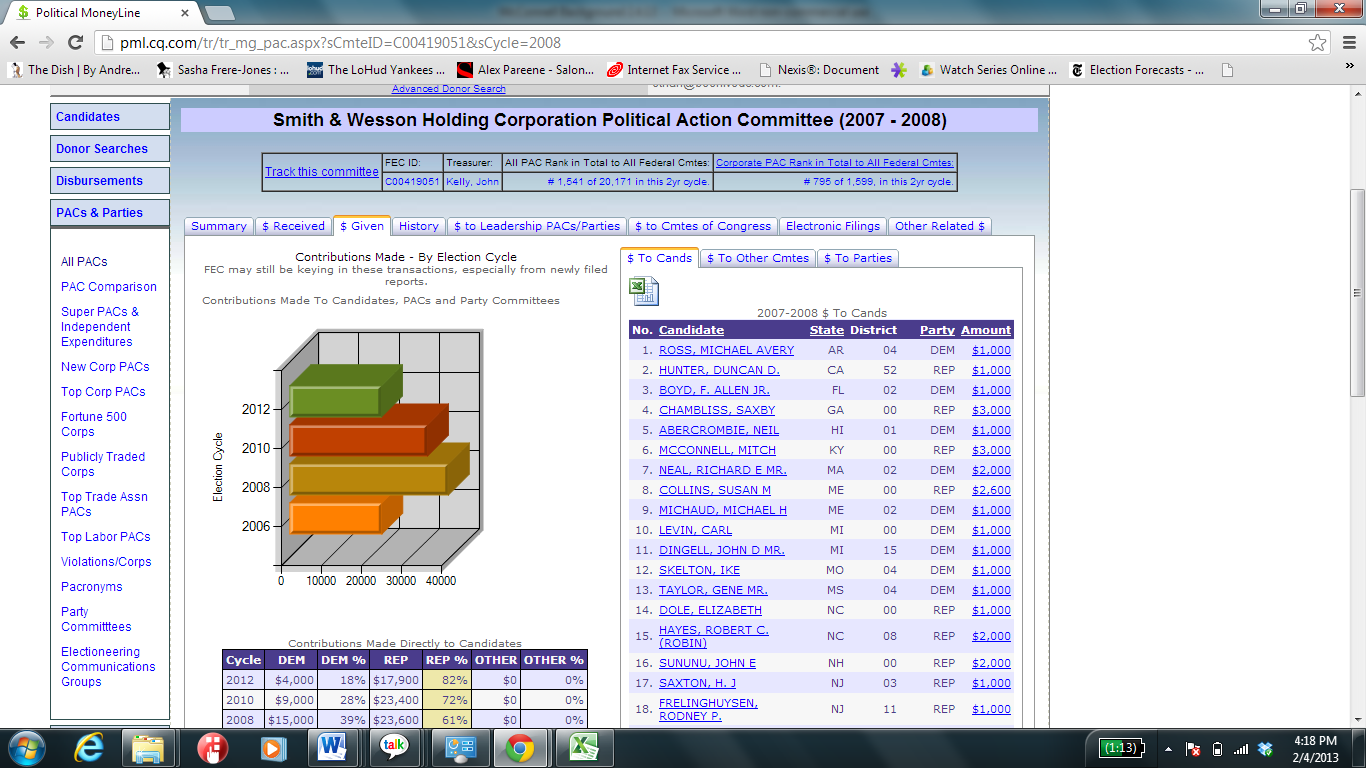Open Word from the taskbar
Viewport: 1366px width, 768px height.
pyautogui.click(x=333, y=748)
